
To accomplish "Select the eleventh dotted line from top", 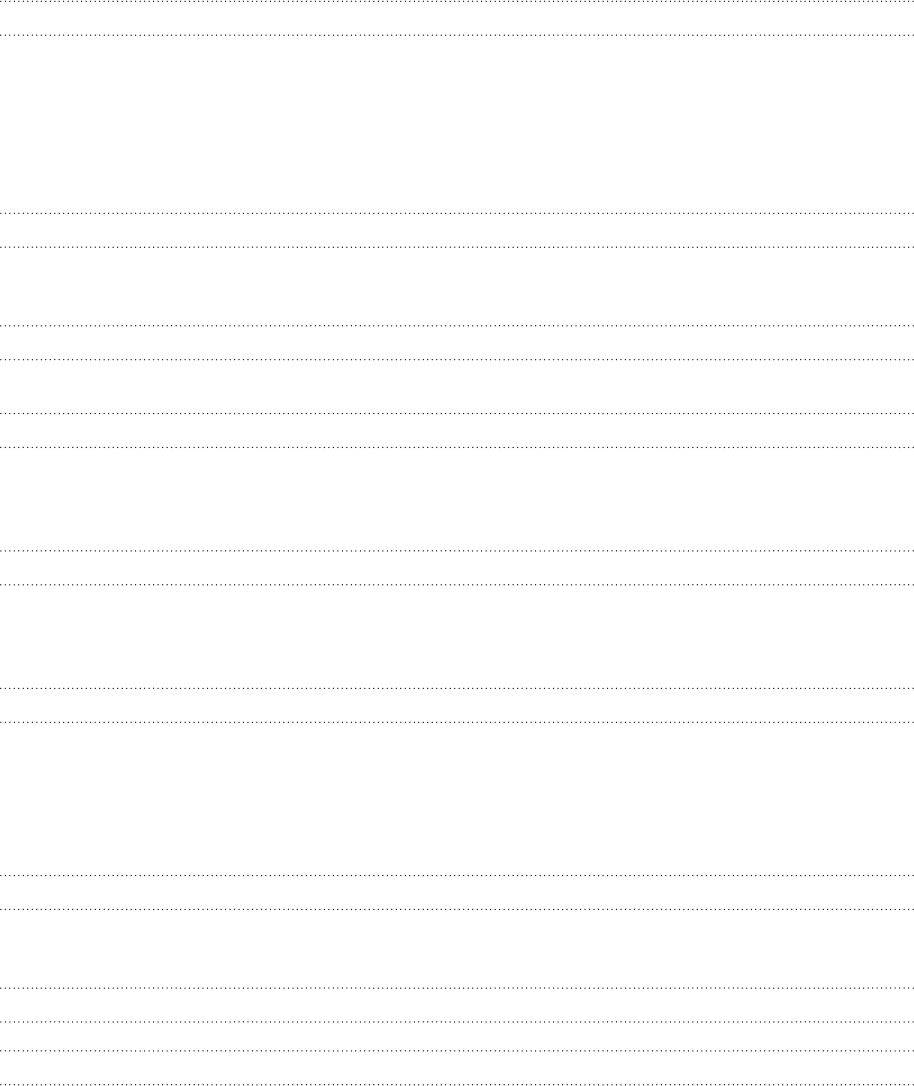I will [x=457, y=688].
